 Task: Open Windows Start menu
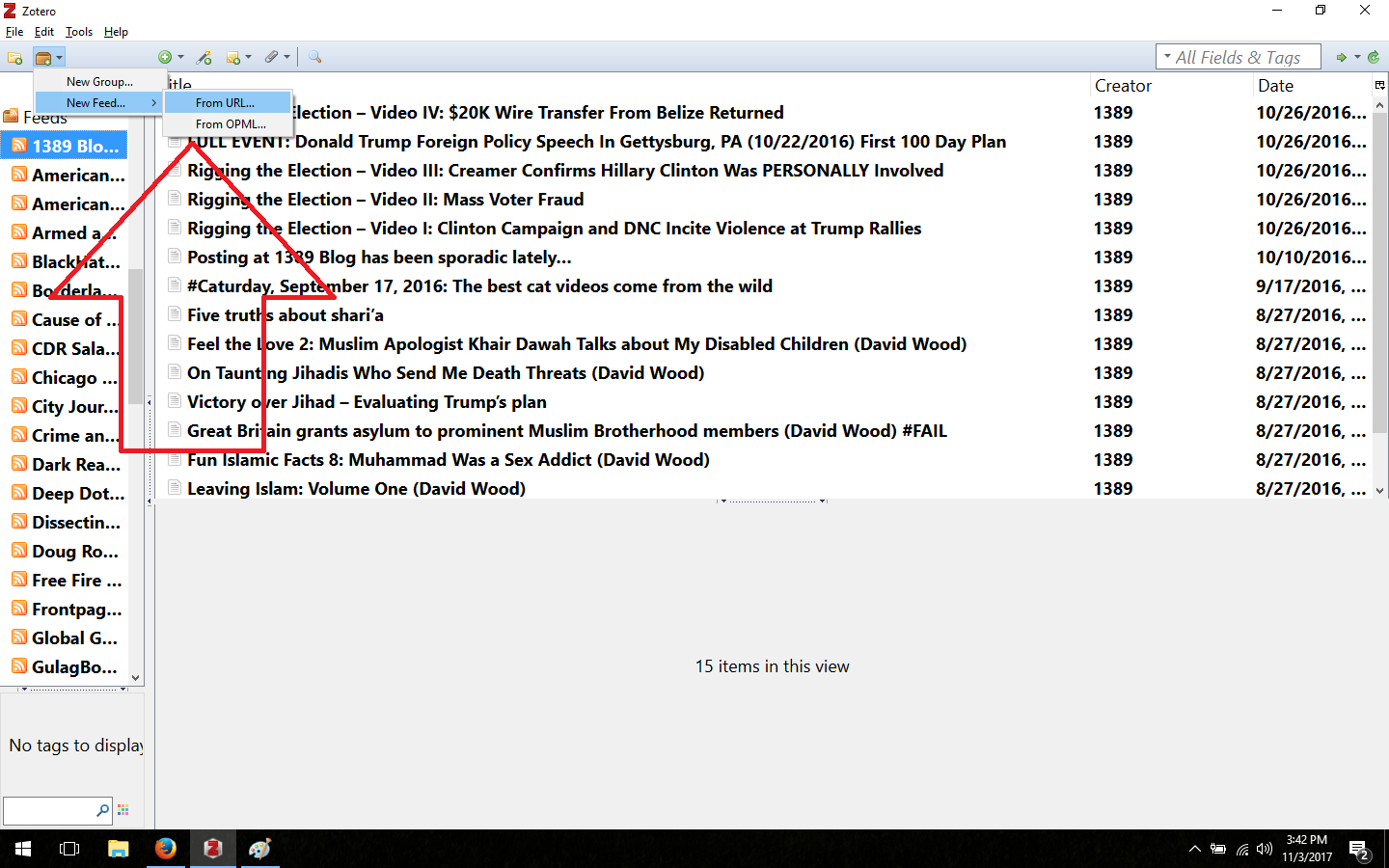coord(23,849)
